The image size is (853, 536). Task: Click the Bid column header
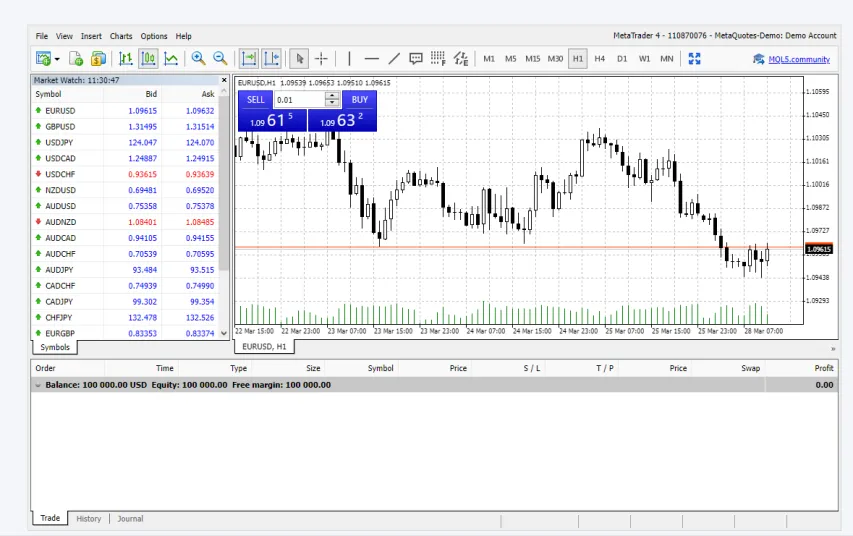pyautogui.click(x=132, y=94)
